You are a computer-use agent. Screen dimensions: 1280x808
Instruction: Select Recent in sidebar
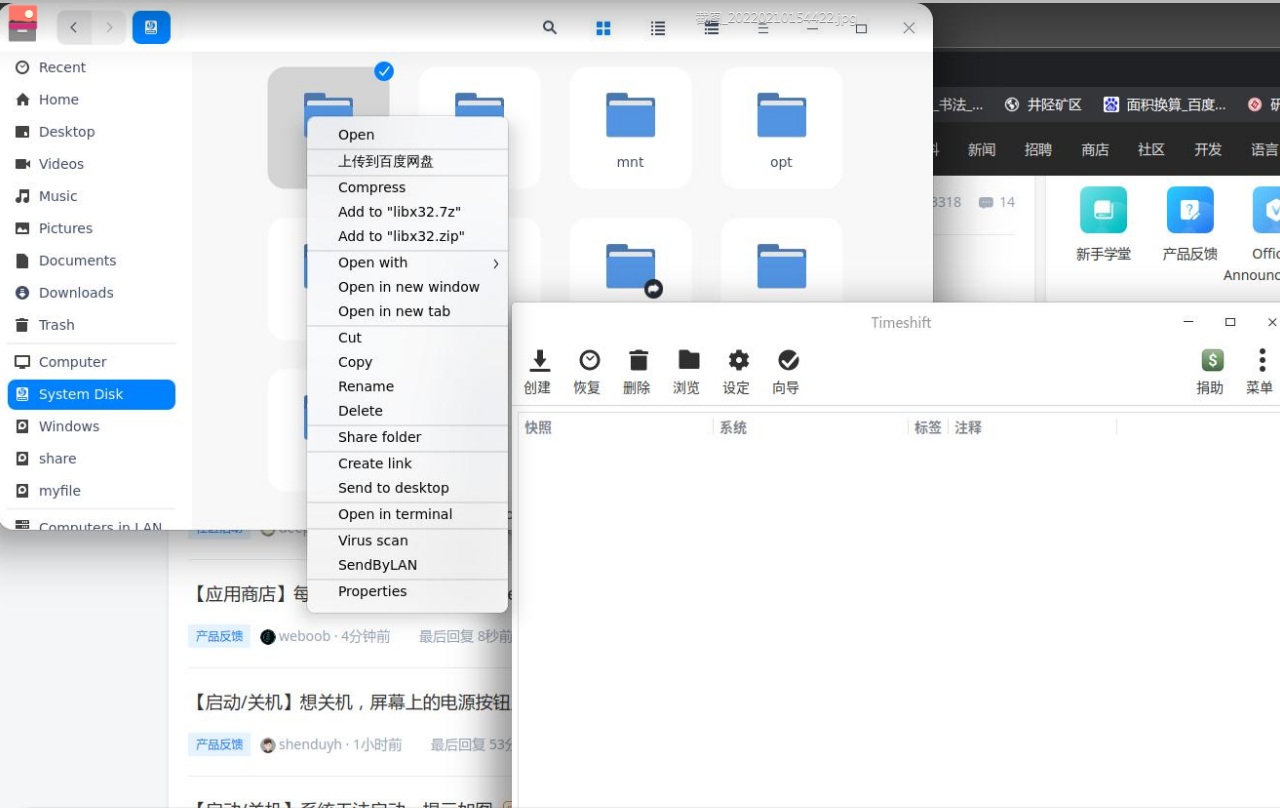point(91,67)
